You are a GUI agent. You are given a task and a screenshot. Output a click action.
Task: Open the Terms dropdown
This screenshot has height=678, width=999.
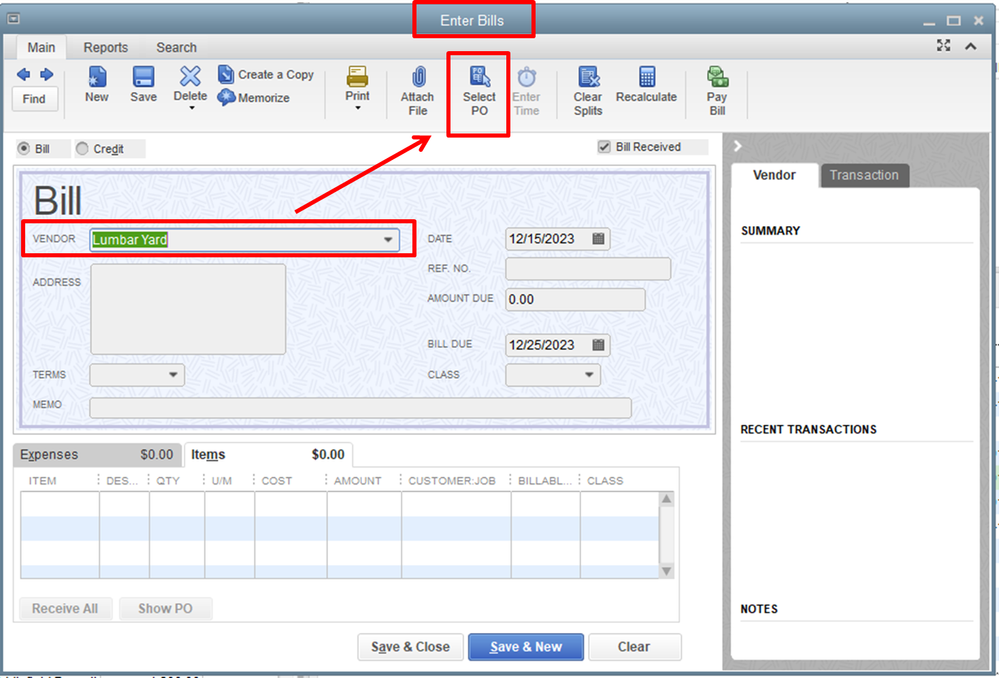click(x=173, y=375)
